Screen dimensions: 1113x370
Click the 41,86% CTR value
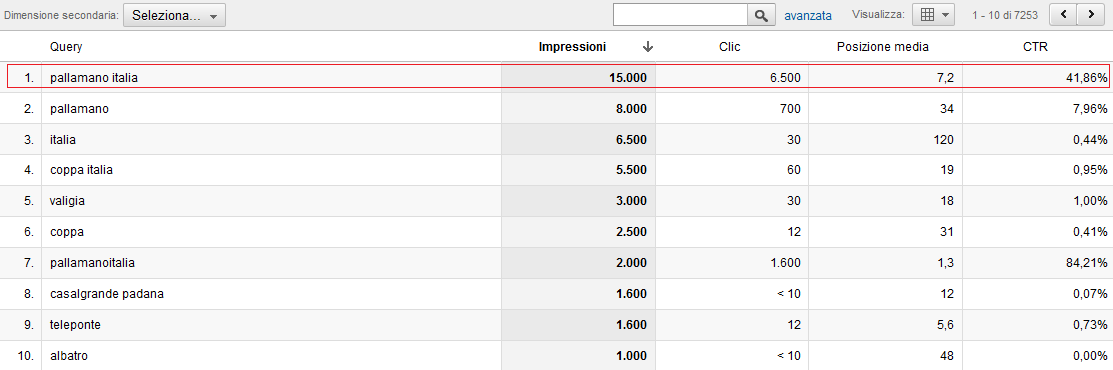click(1087, 77)
